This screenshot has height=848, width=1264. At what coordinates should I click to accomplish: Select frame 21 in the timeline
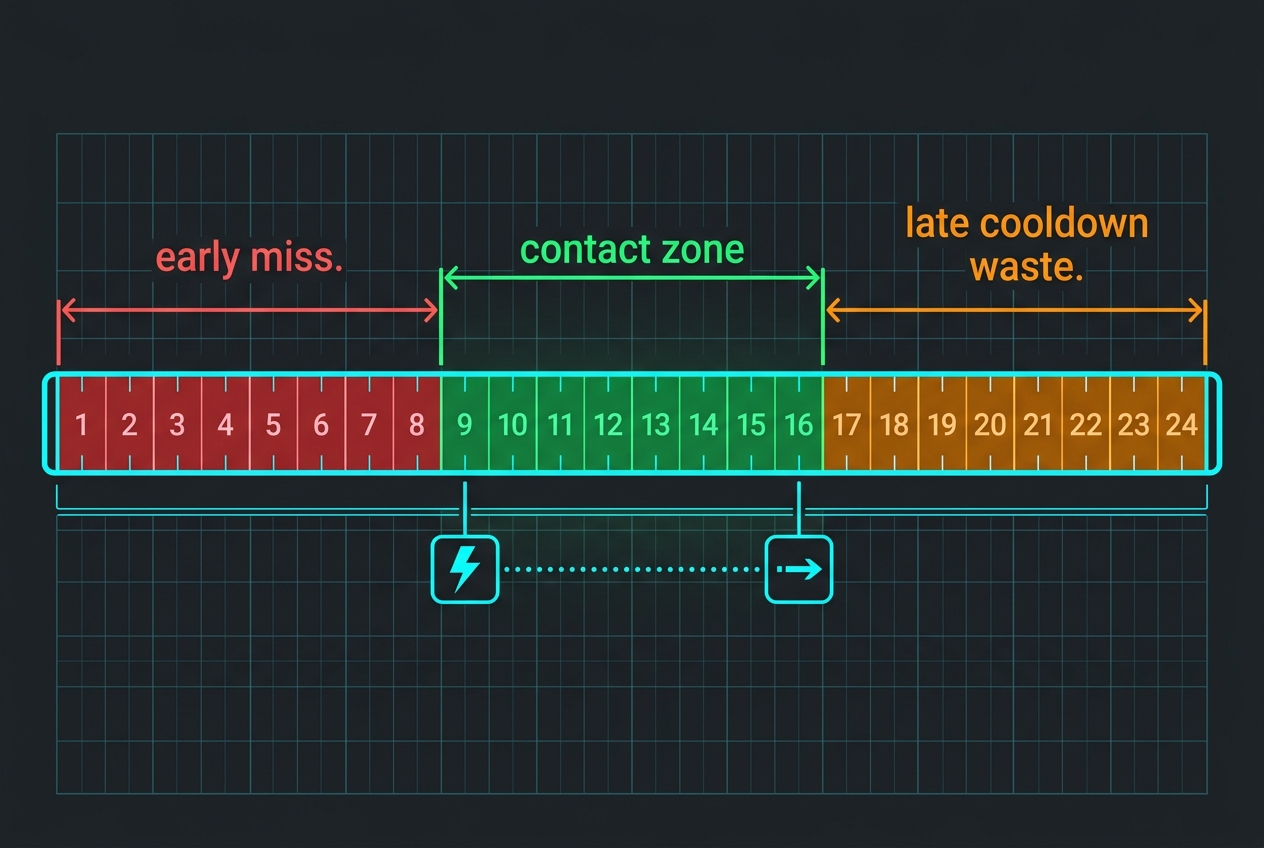click(x=1038, y=424)
